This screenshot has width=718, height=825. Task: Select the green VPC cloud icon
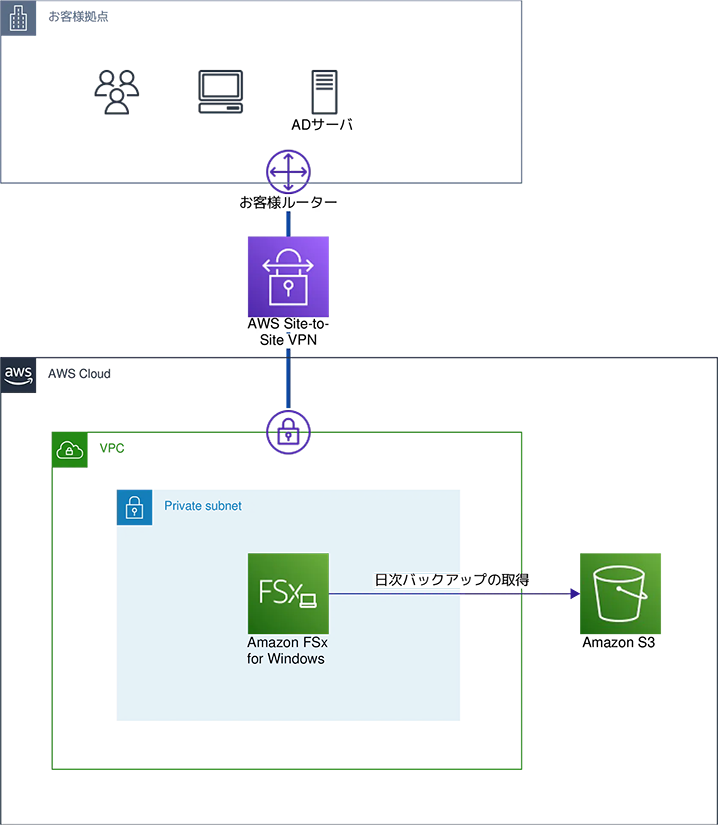tap(70, 450)
